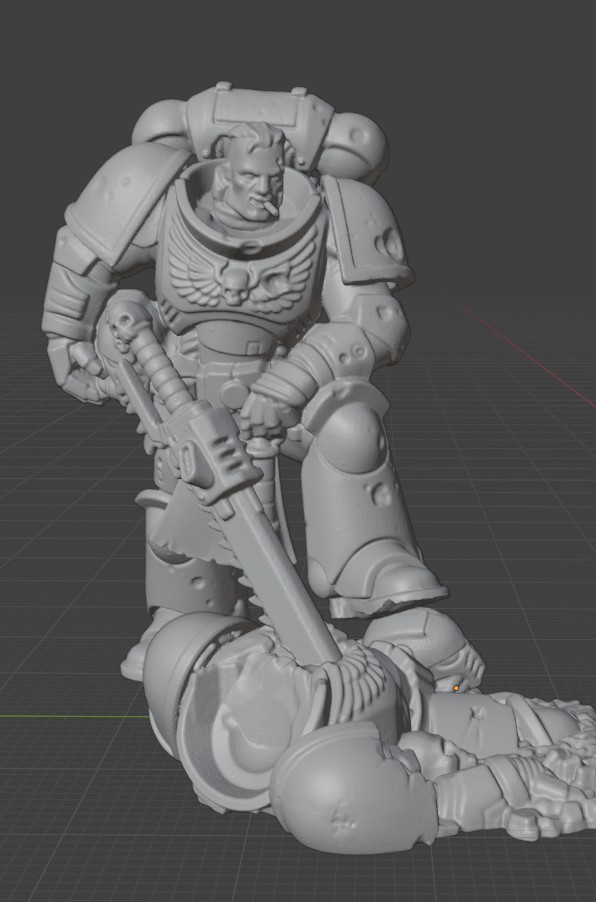
Task: Select the marine's head
Action: 251,171
